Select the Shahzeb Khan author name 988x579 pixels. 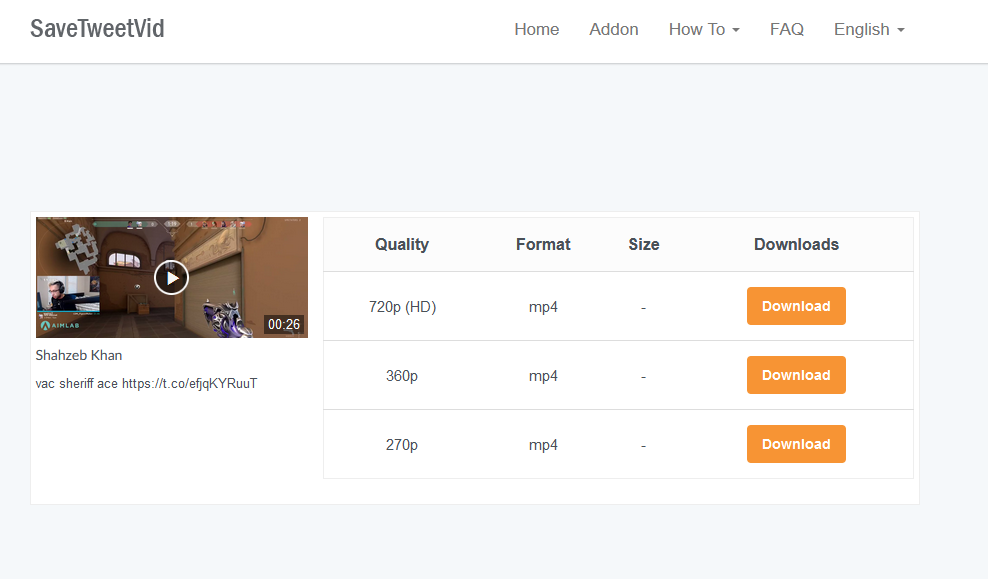coord(79,355)
